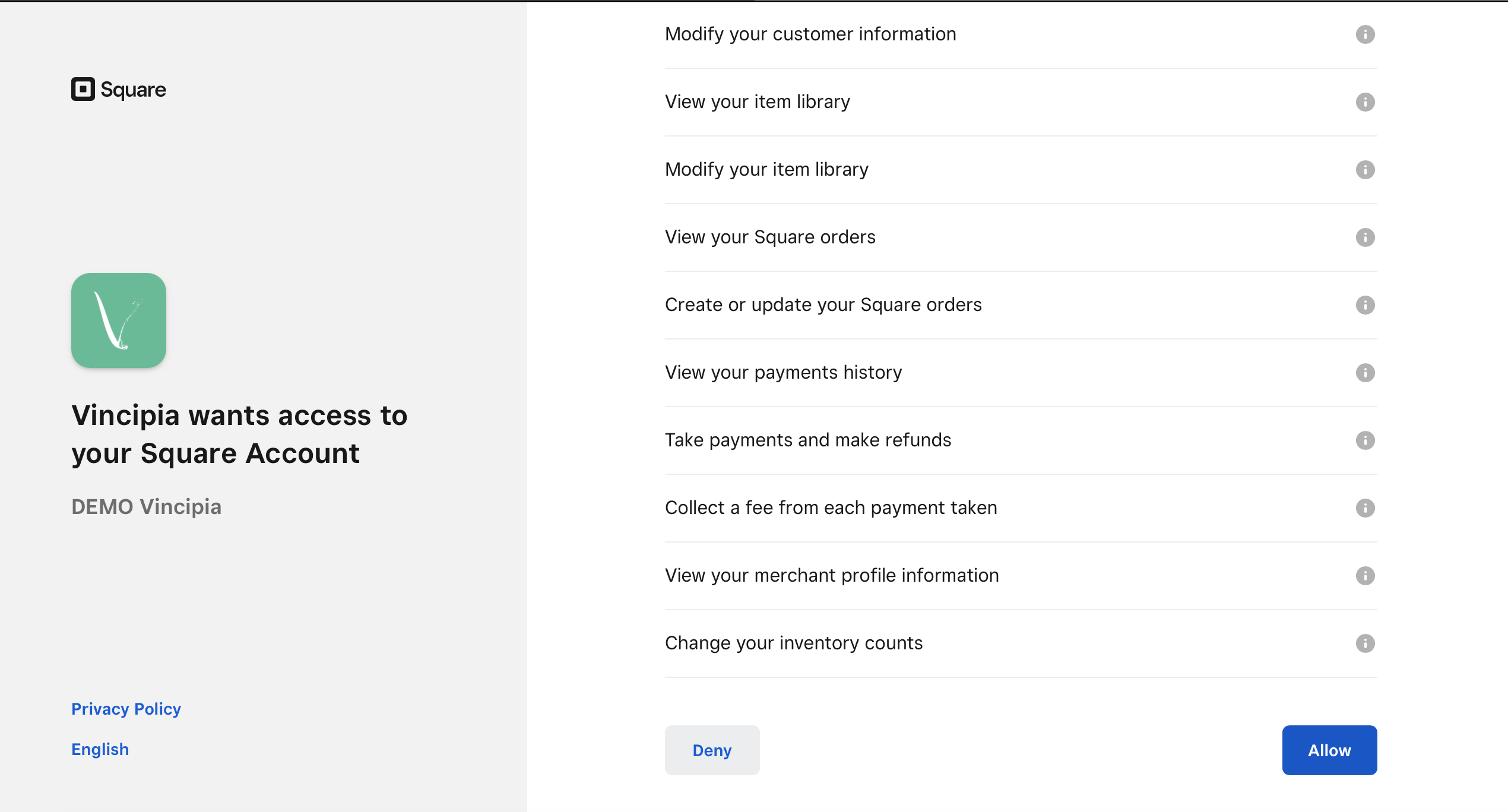
Task: Click the Square logo
Action: (119, 89)
